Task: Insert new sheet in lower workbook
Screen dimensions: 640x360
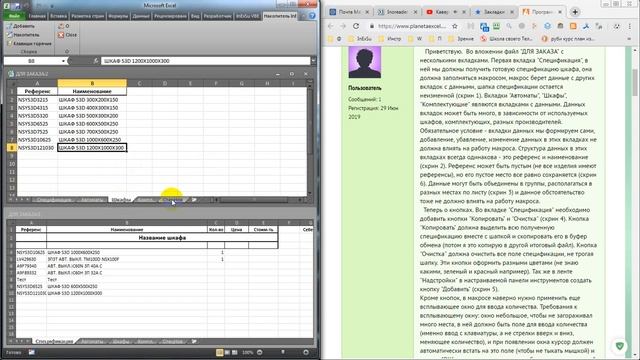Action: pyautogui.click(x=194, y=341)
